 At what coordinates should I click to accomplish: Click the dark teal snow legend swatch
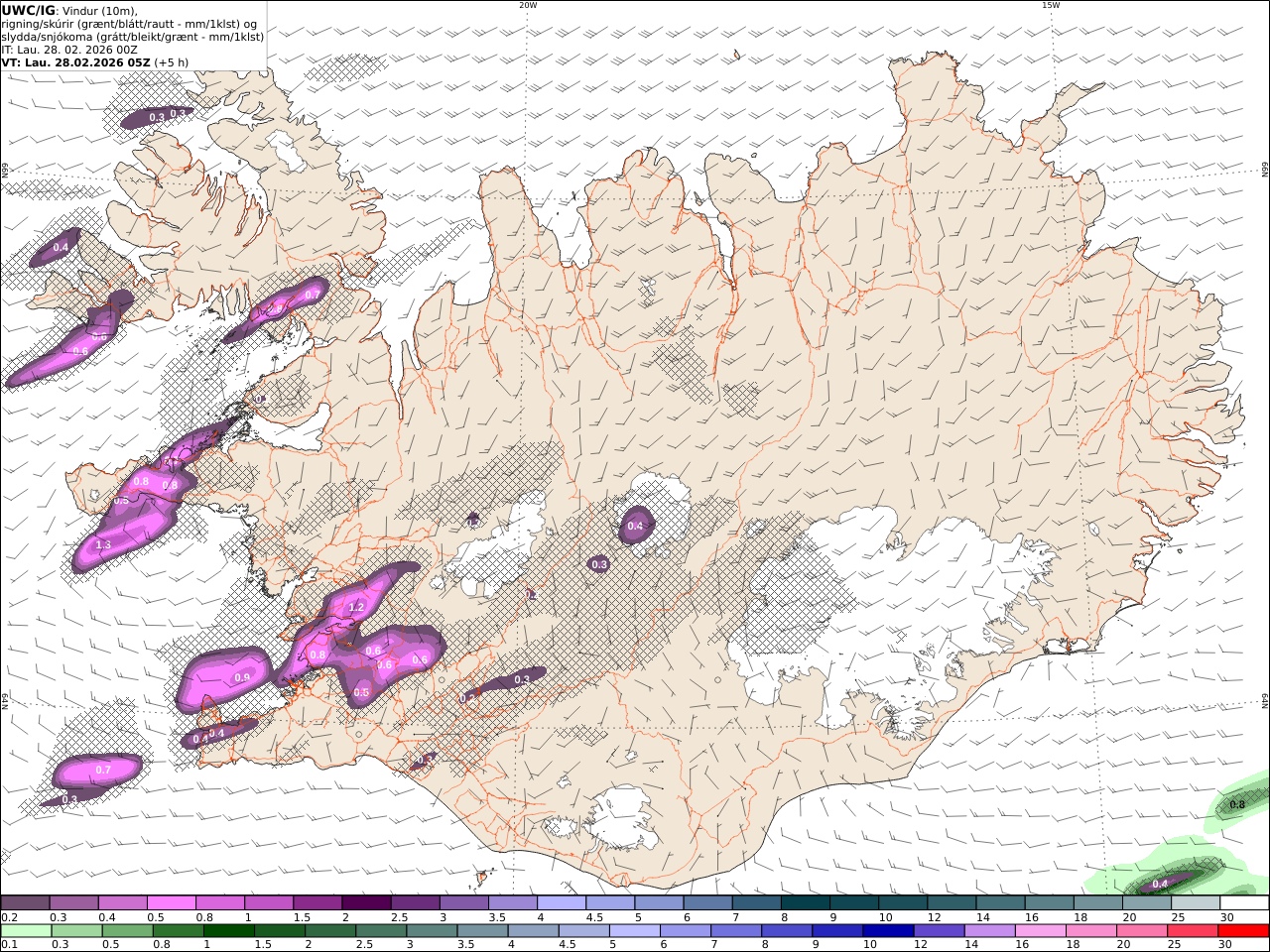[805, 903]
